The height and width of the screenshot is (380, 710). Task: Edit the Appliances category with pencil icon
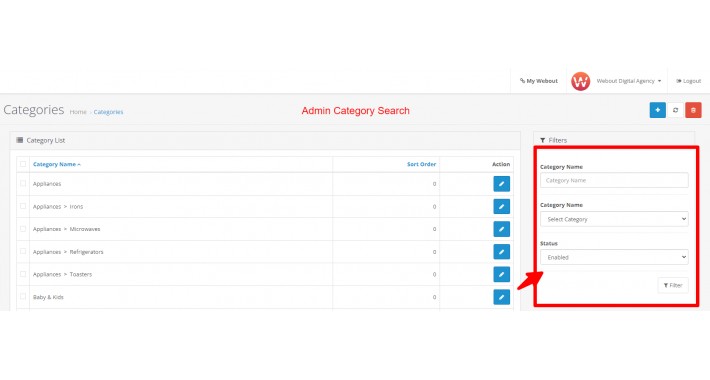click(x=501, y=184)
